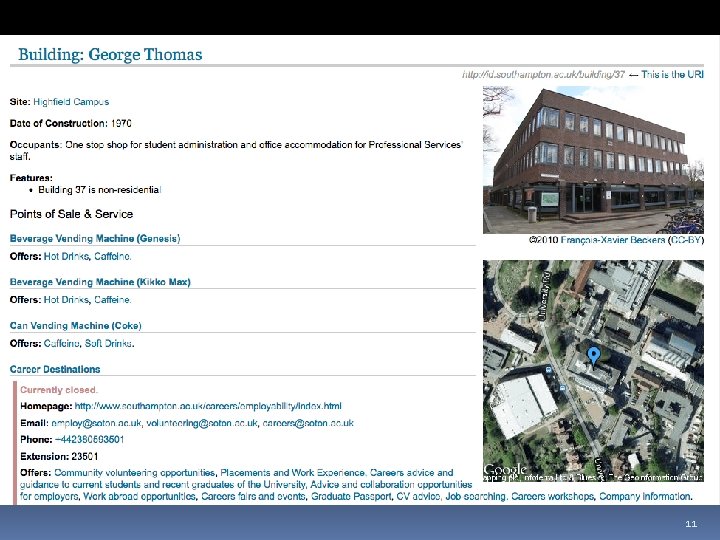Open Can Vending Machine (Coke) link

(76, 326)
